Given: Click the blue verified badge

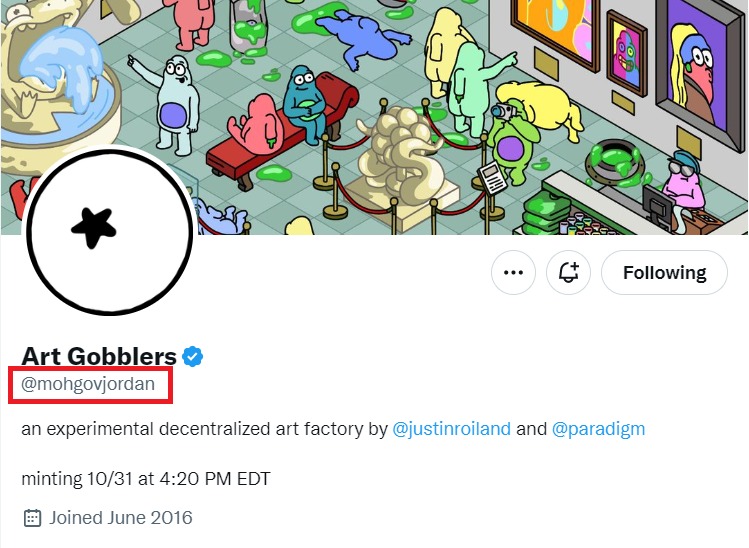Looking at the screenshot, I should coord(193,356).
